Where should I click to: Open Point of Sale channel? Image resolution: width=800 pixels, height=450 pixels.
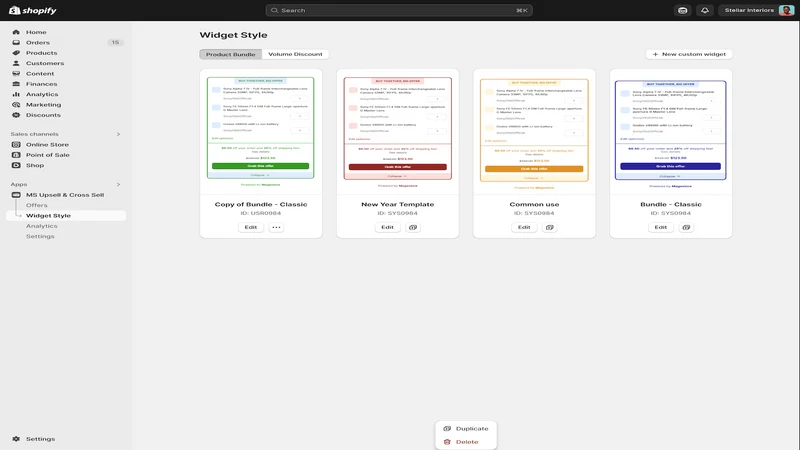[48, 155]
